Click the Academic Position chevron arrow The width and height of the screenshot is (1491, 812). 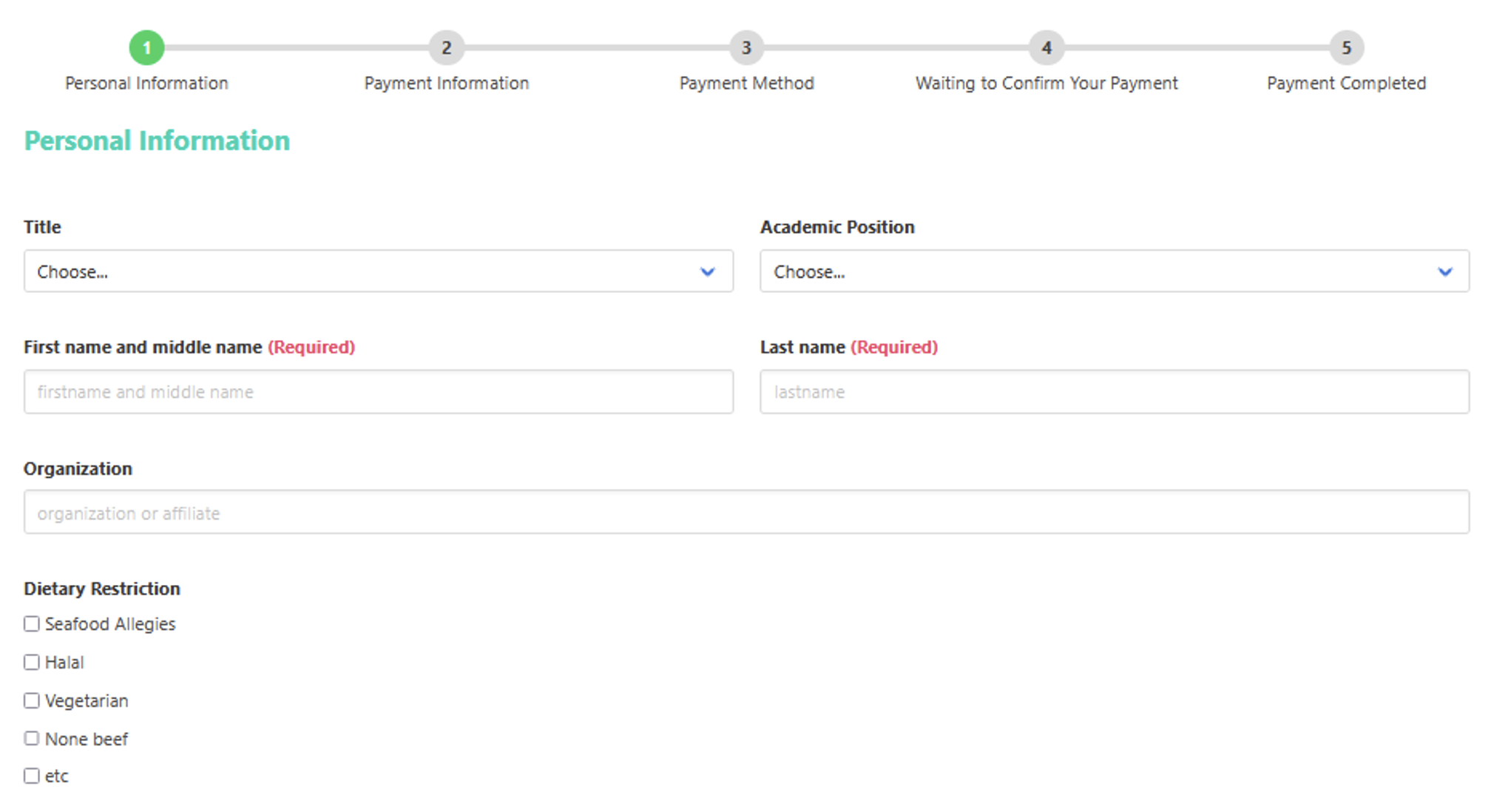coord(1444,272)
